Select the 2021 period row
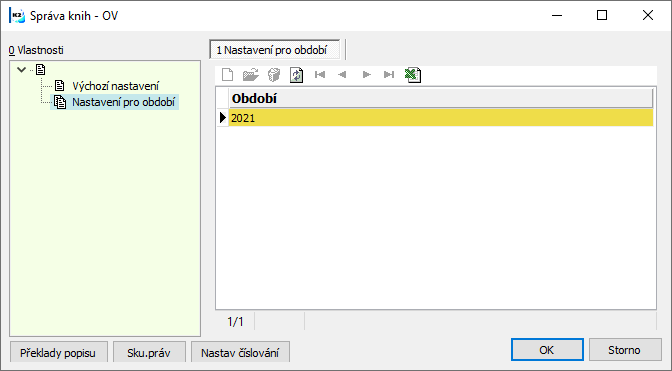Image resolution: width=672 pixels, height=371 pixels. click(441, 118)
